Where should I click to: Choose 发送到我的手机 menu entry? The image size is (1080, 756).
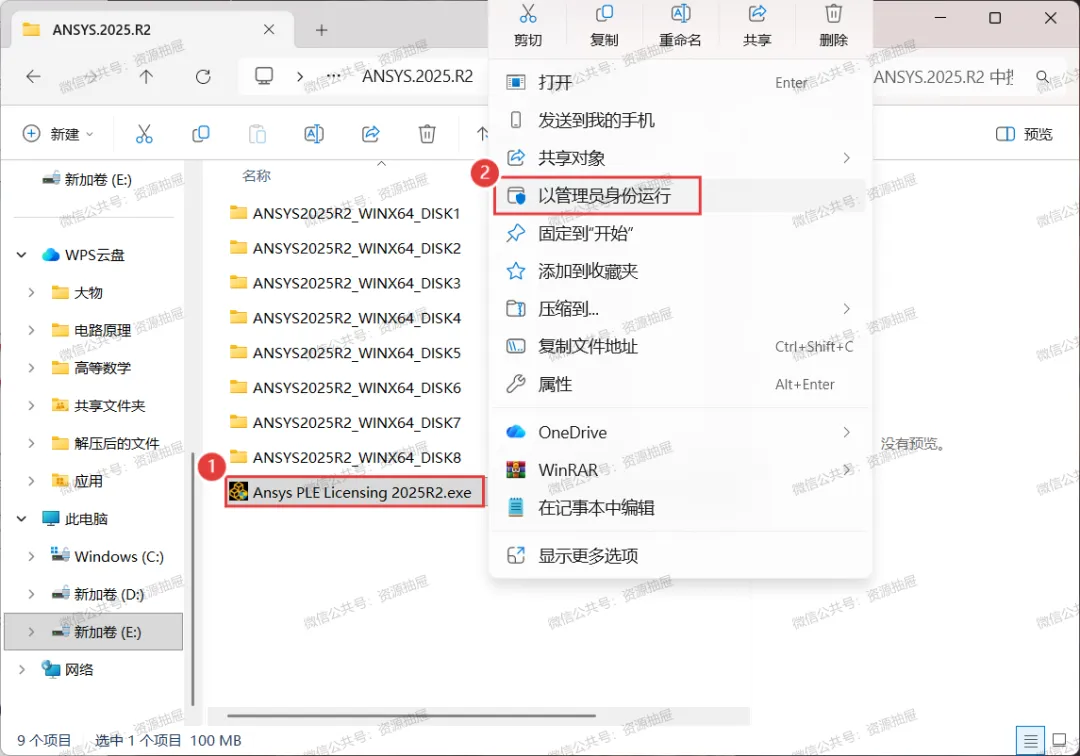[680, 120]
